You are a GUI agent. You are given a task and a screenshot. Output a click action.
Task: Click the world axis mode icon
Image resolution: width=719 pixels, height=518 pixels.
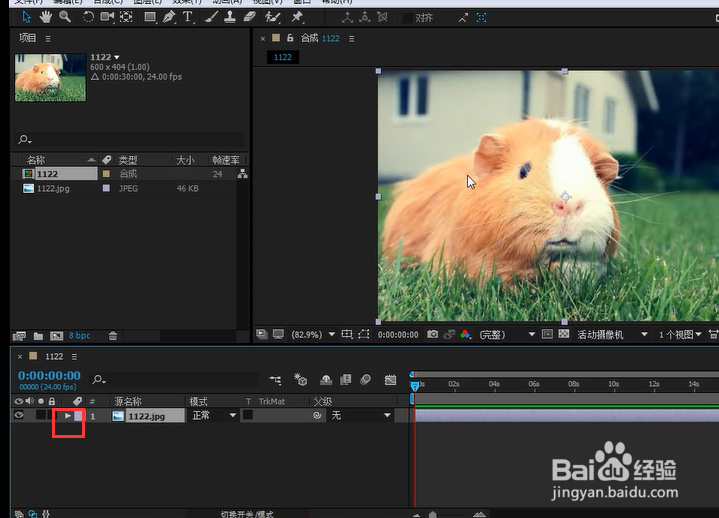point(365,17)
